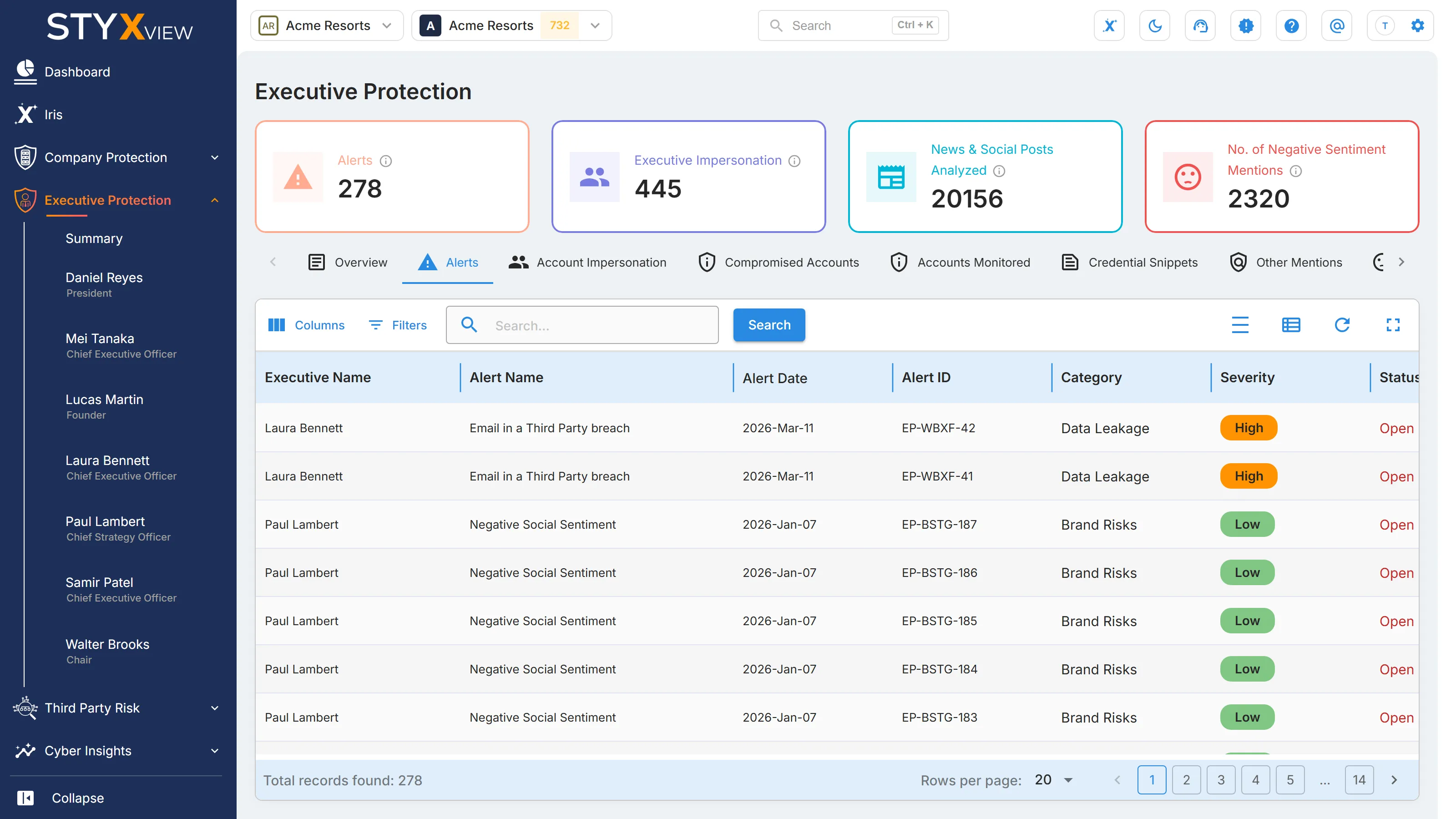Open the support headset icon
The width and height of the screenshot is (1456, 819).
(1200, 26)
